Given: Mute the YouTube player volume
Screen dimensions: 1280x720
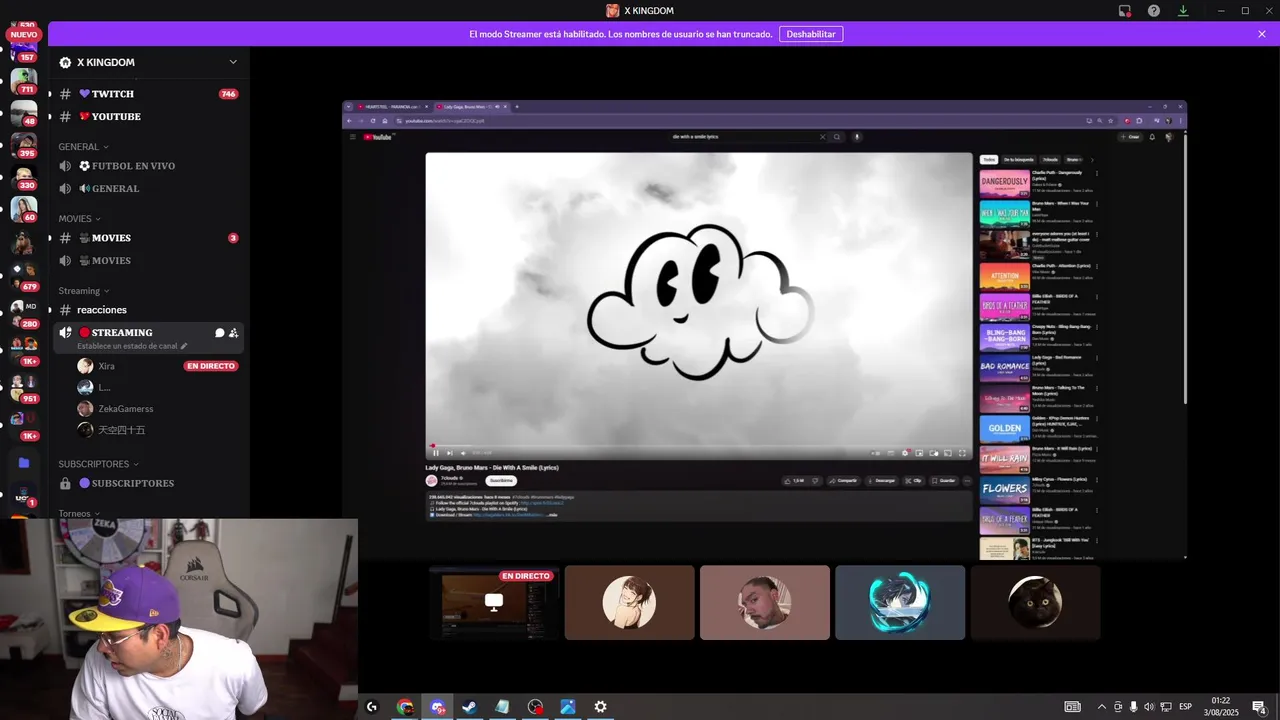Looking at the screenshot, I should click(463, 453).
